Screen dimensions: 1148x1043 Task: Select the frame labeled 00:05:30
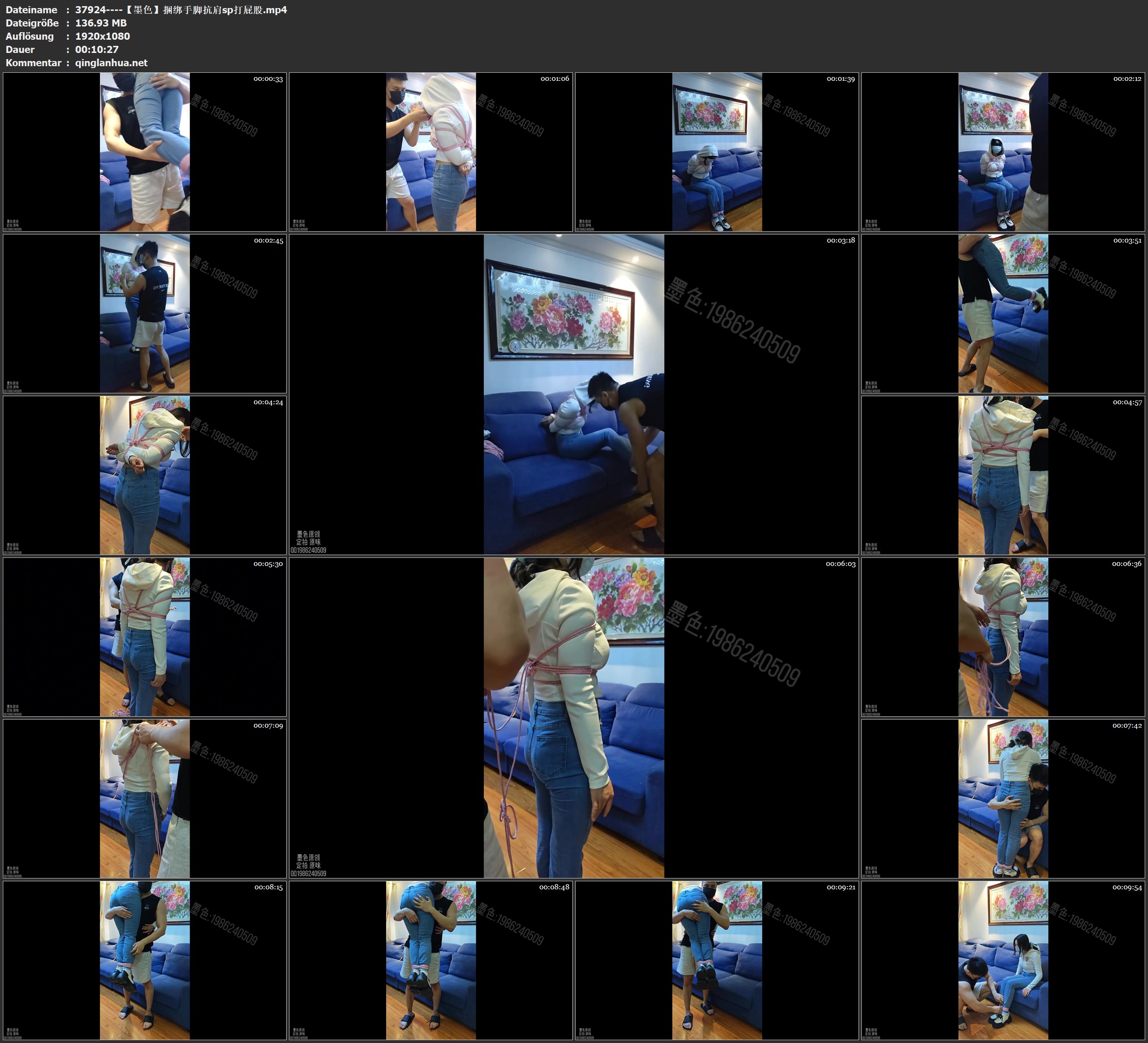point(145,636)
